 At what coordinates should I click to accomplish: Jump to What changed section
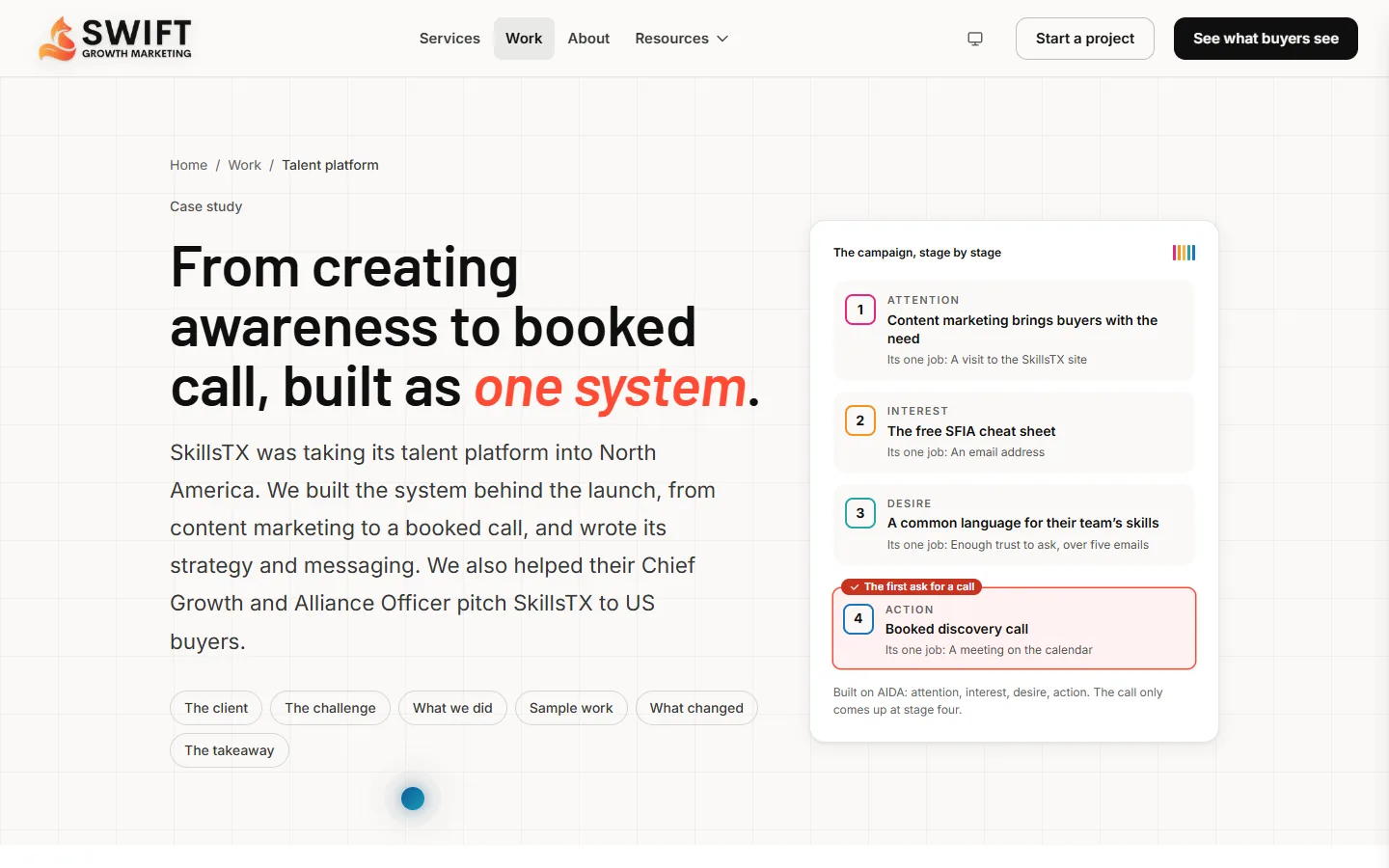coord(696,708)
